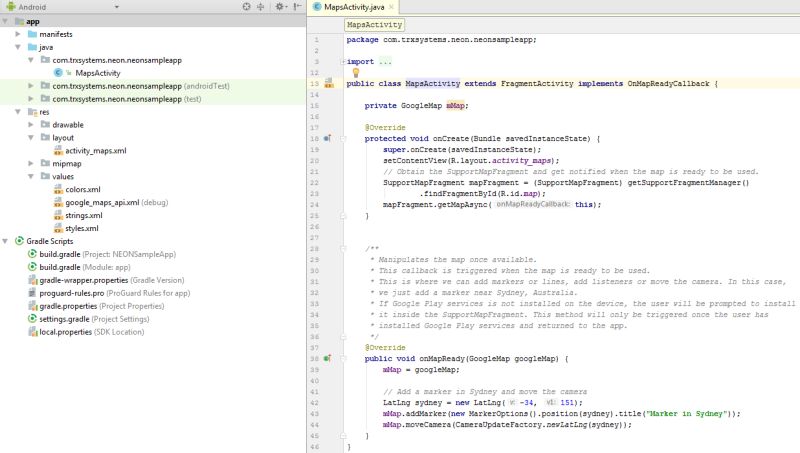Click the manifests folder icon
800x453 pixels.
click(x=32, y=34)
